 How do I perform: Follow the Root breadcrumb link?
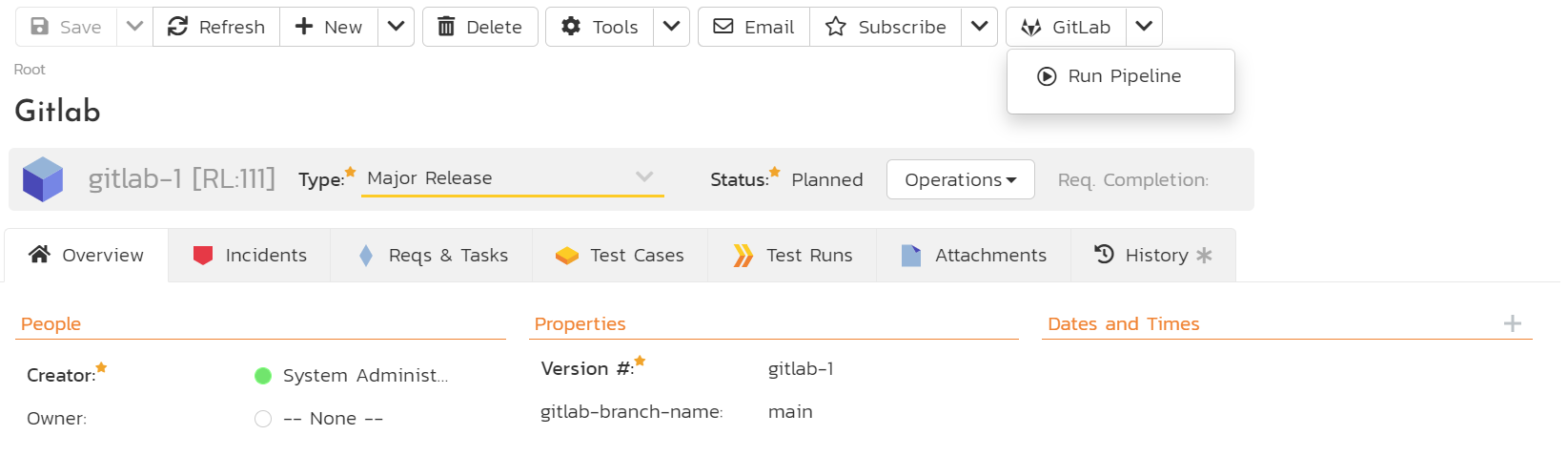[30, 70]
